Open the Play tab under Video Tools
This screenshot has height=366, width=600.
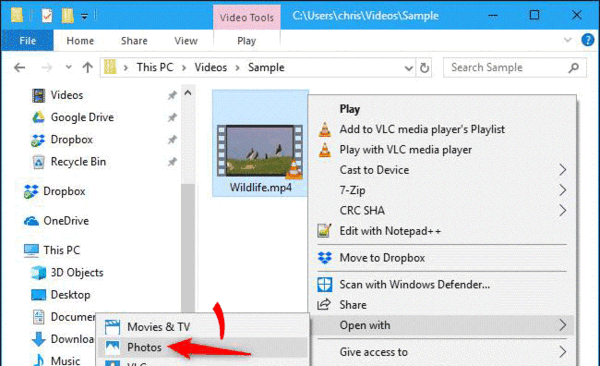[x=246, y=41]
